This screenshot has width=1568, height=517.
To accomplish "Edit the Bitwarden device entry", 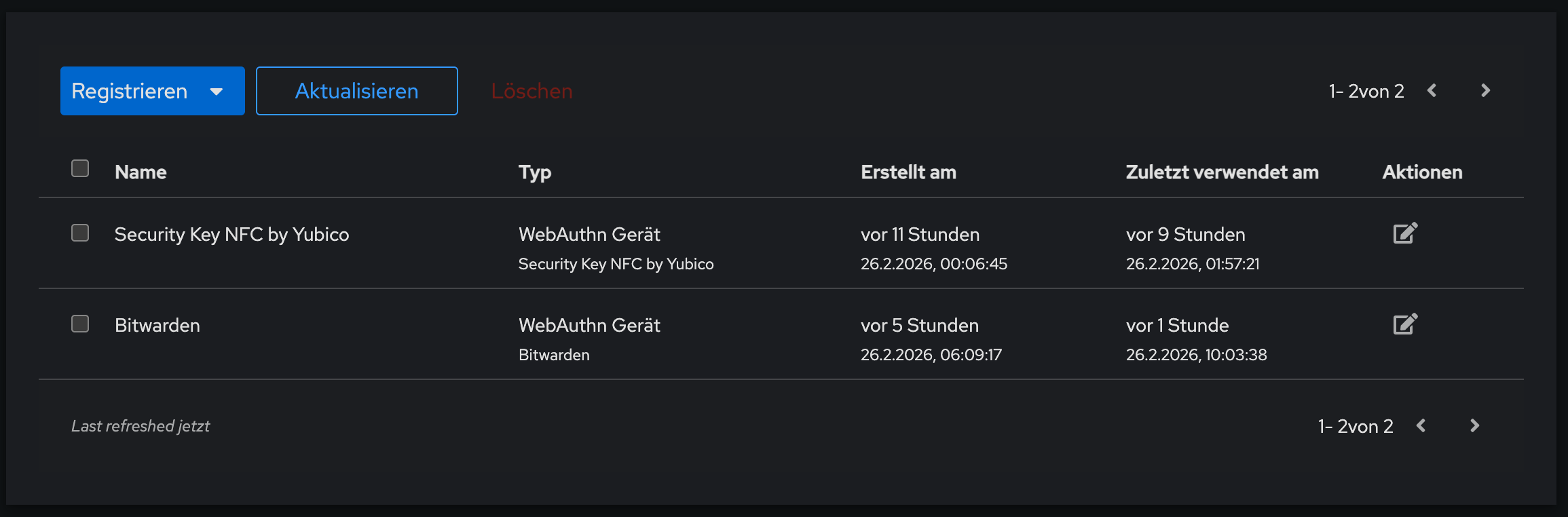I will click(x=1404, y=324).
